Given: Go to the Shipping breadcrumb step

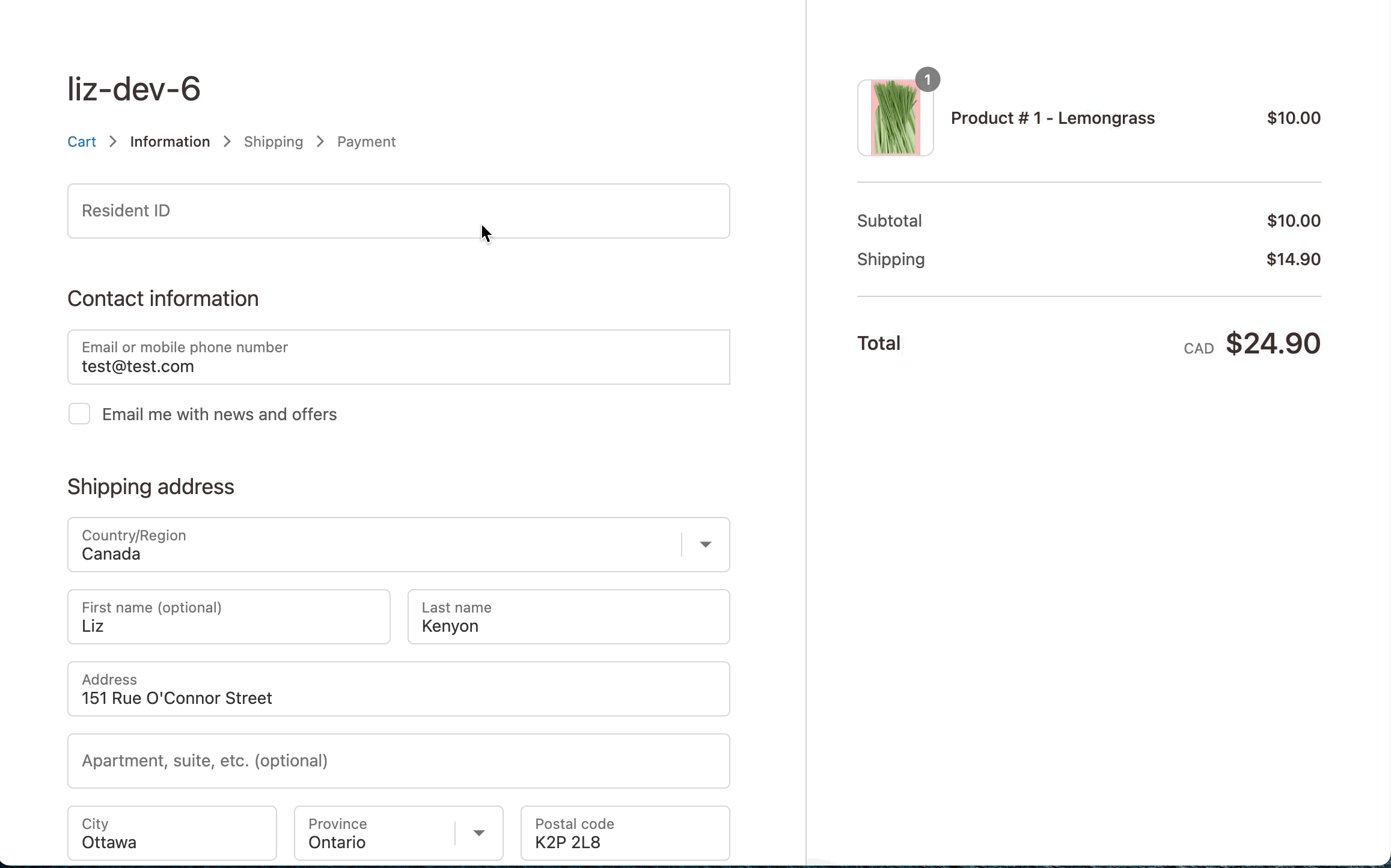Looking at the screenshot, I should [274, 142].
